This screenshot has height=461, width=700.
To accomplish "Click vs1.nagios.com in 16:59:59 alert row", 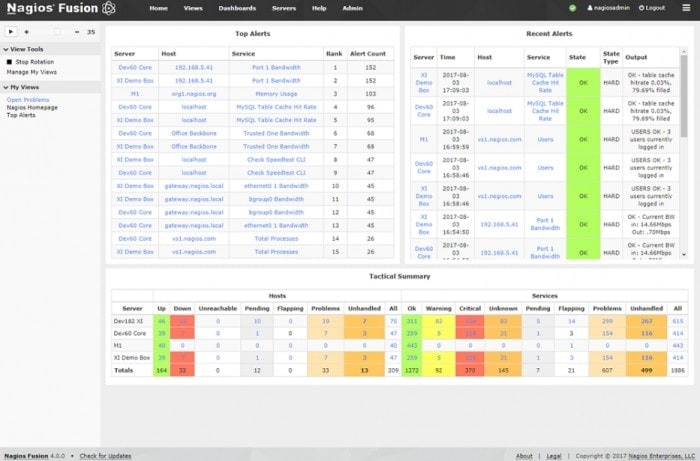I will point(499,139).
